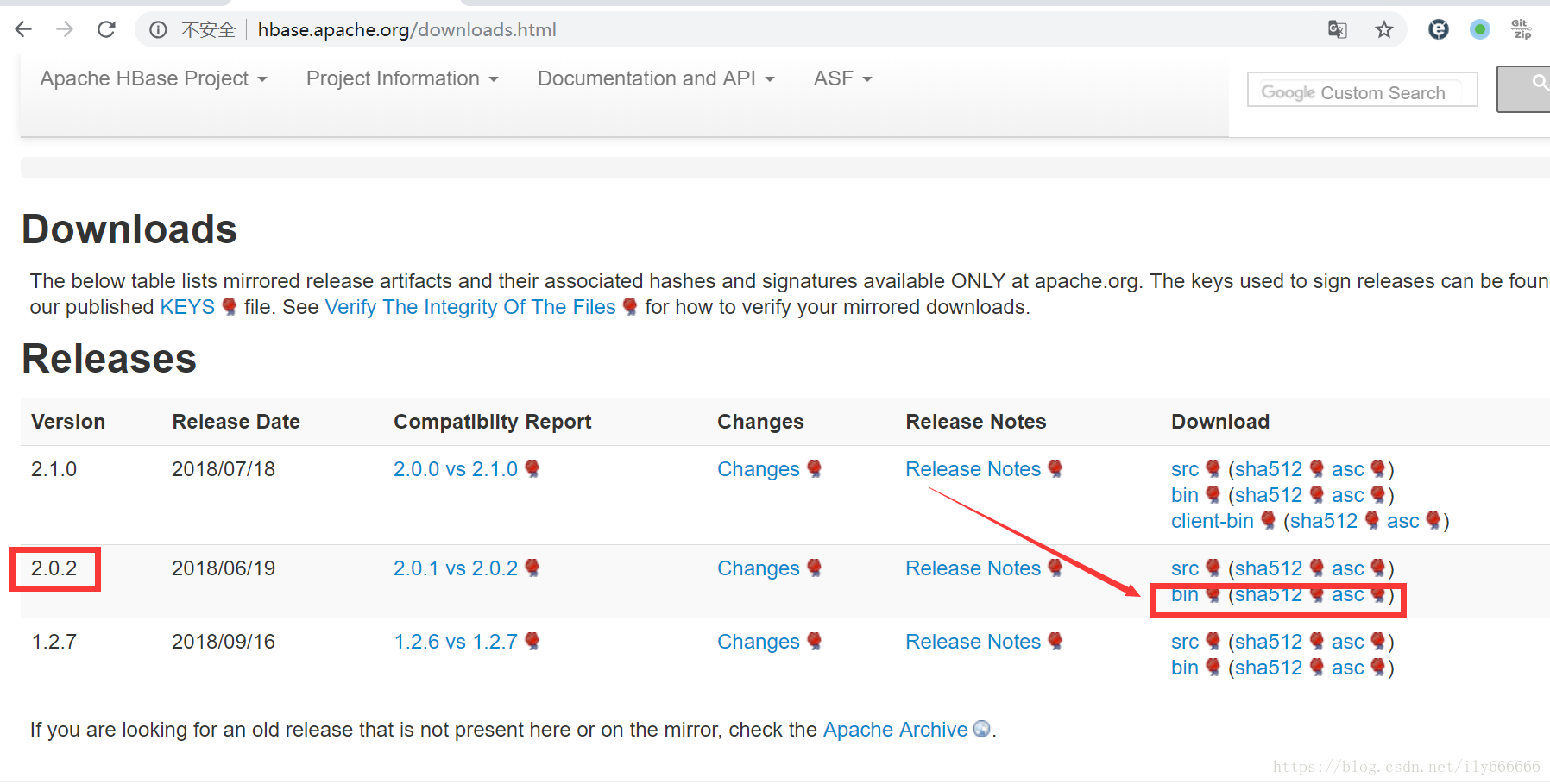Click external icon after 2.1.0 Changes
Viewport: 1550px width, 784px height.
pos(815,468)
